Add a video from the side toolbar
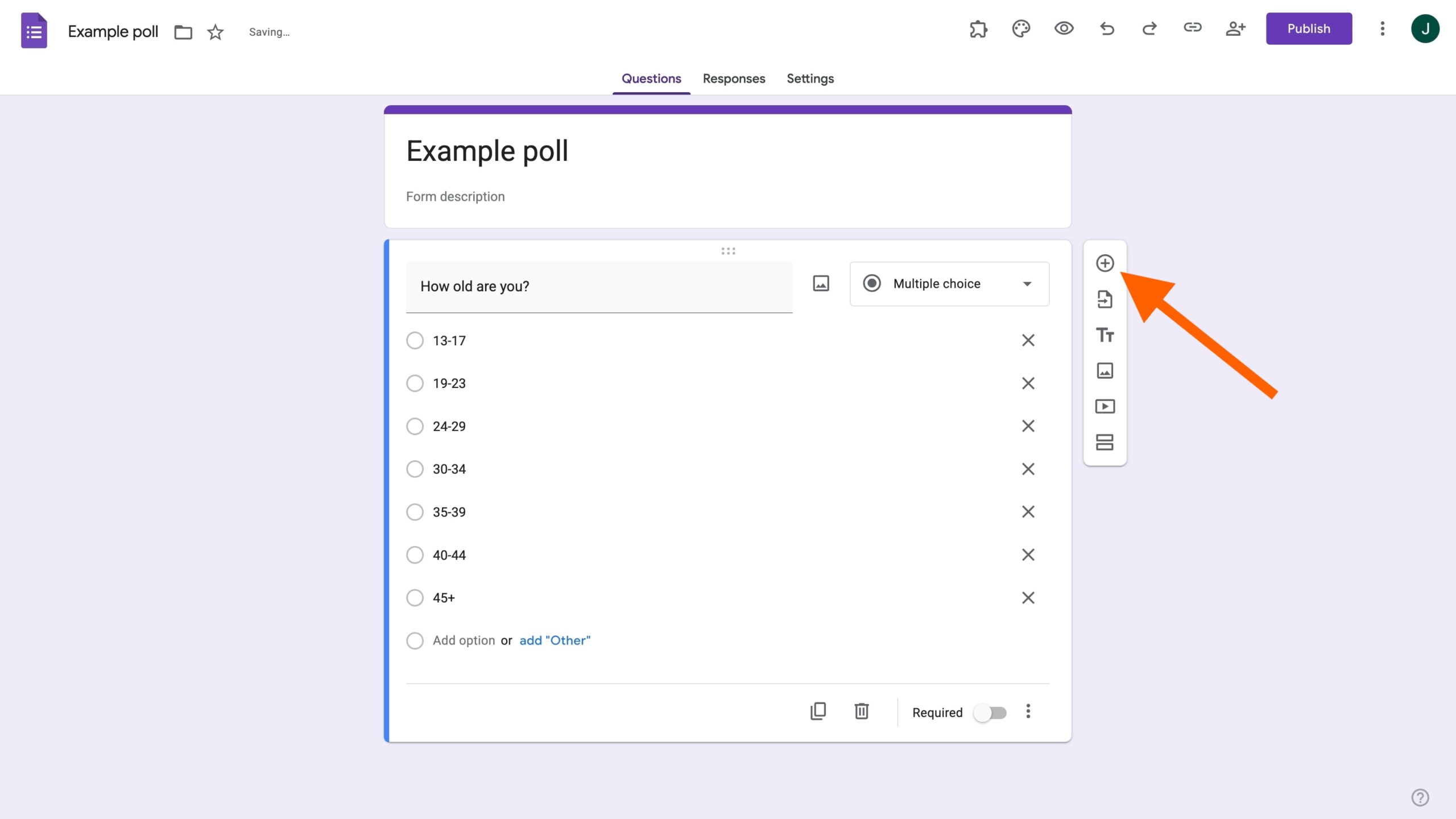 point(1105,407)
